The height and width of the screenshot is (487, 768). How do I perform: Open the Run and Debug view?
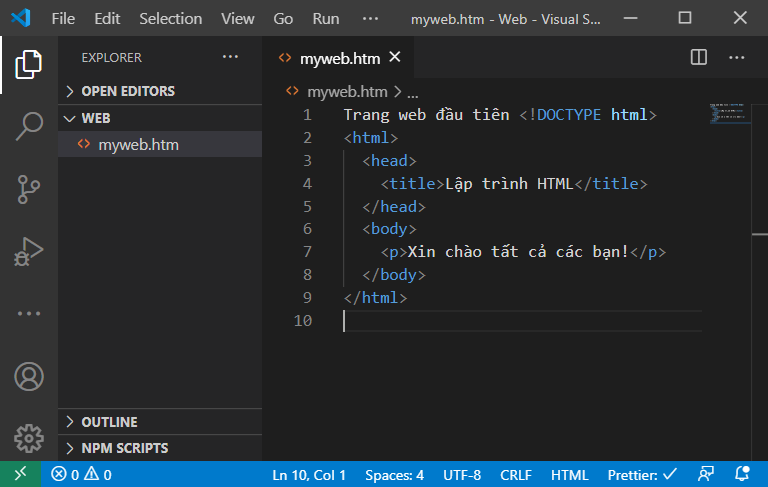click(x=28, y=251)
